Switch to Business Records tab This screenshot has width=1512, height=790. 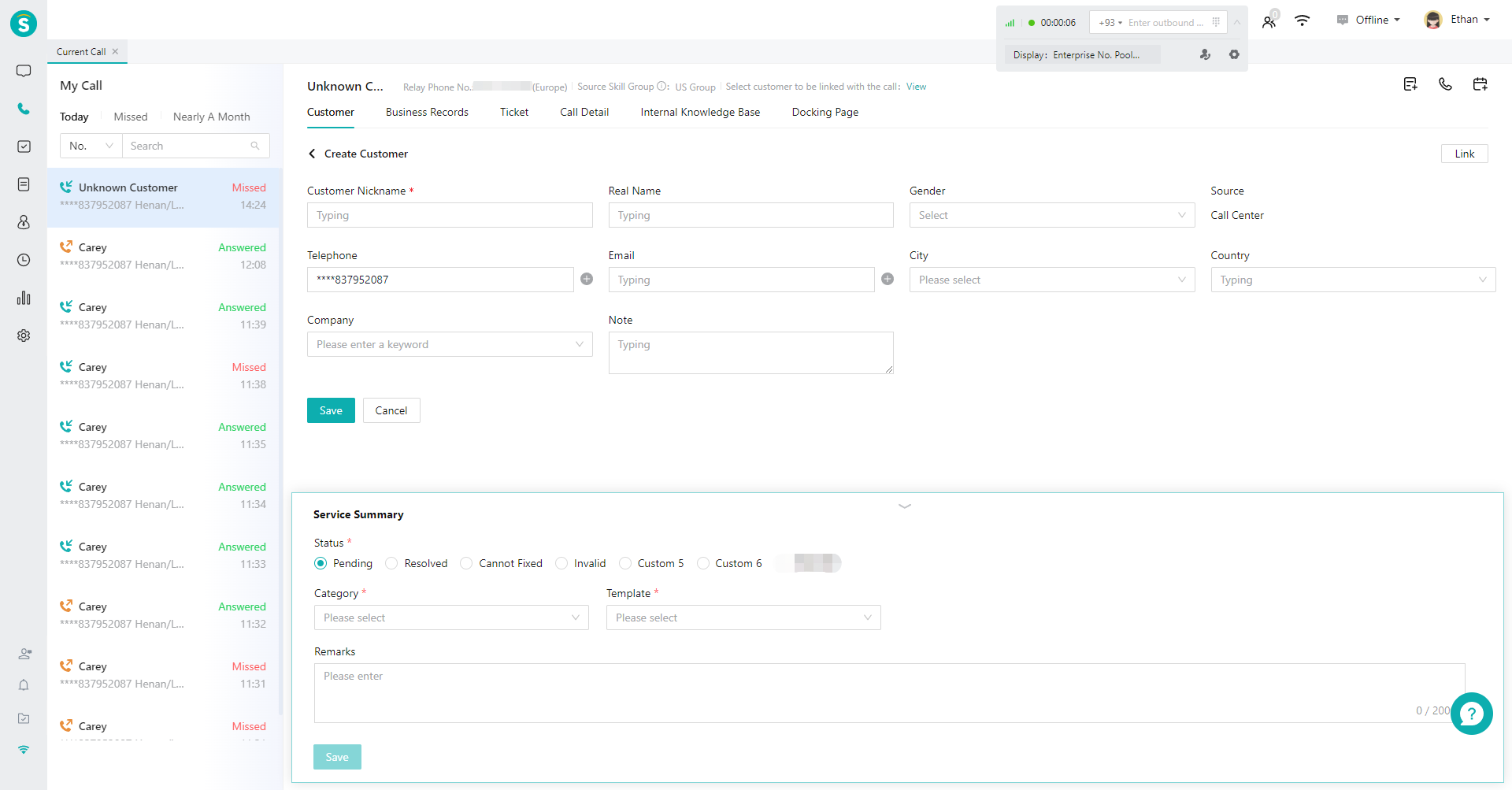point(427,112)
